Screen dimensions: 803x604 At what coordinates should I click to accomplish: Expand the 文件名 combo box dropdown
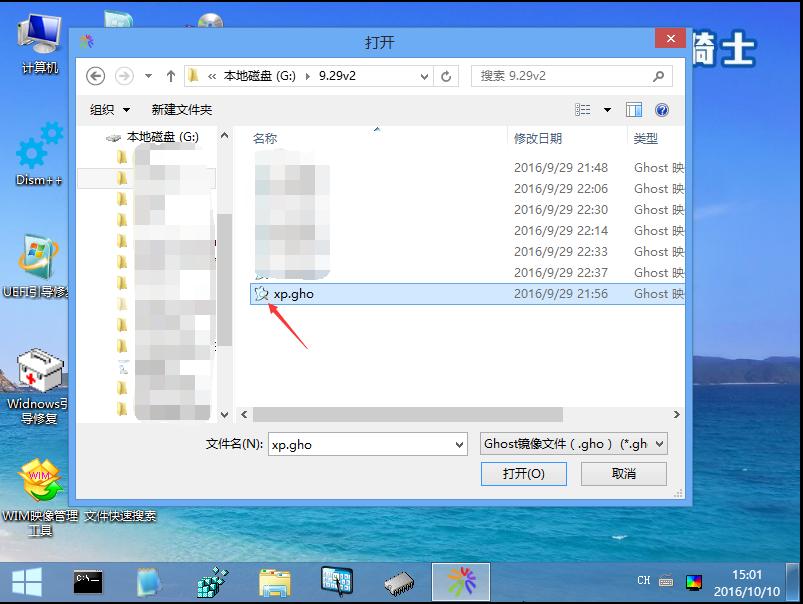(x=458, y=444)
